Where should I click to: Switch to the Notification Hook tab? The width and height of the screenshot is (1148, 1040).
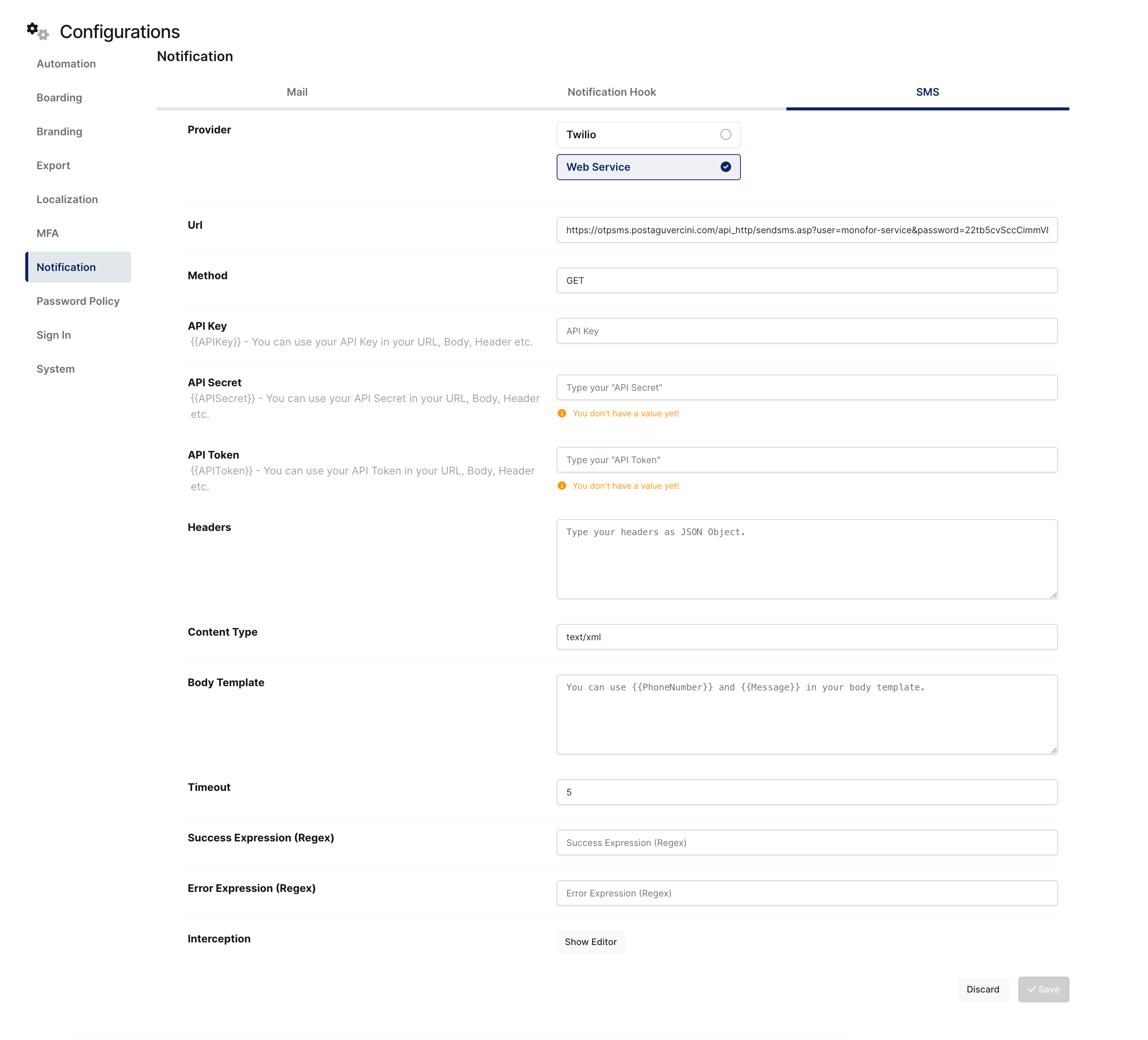[612, 92]
